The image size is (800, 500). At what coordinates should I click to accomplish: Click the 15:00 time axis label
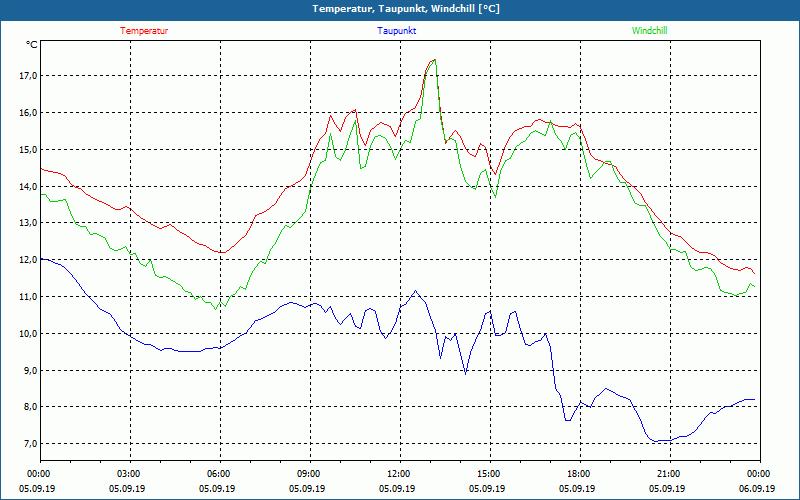tap(490, 474)
